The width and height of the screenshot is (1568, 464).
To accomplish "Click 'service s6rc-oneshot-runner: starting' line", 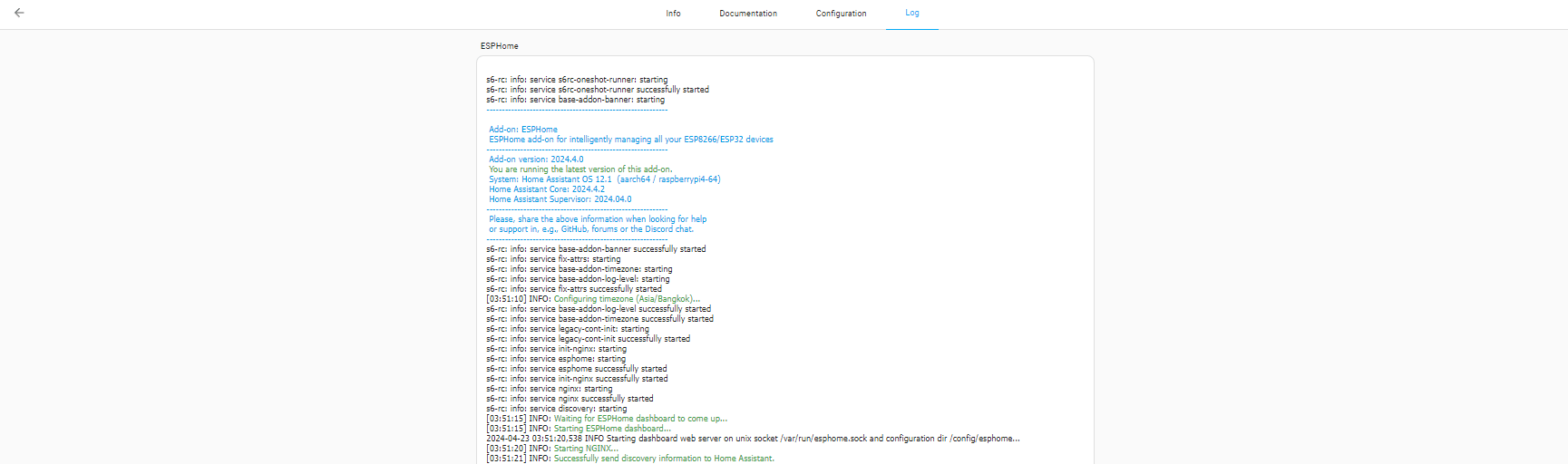I will pos(577,80).
